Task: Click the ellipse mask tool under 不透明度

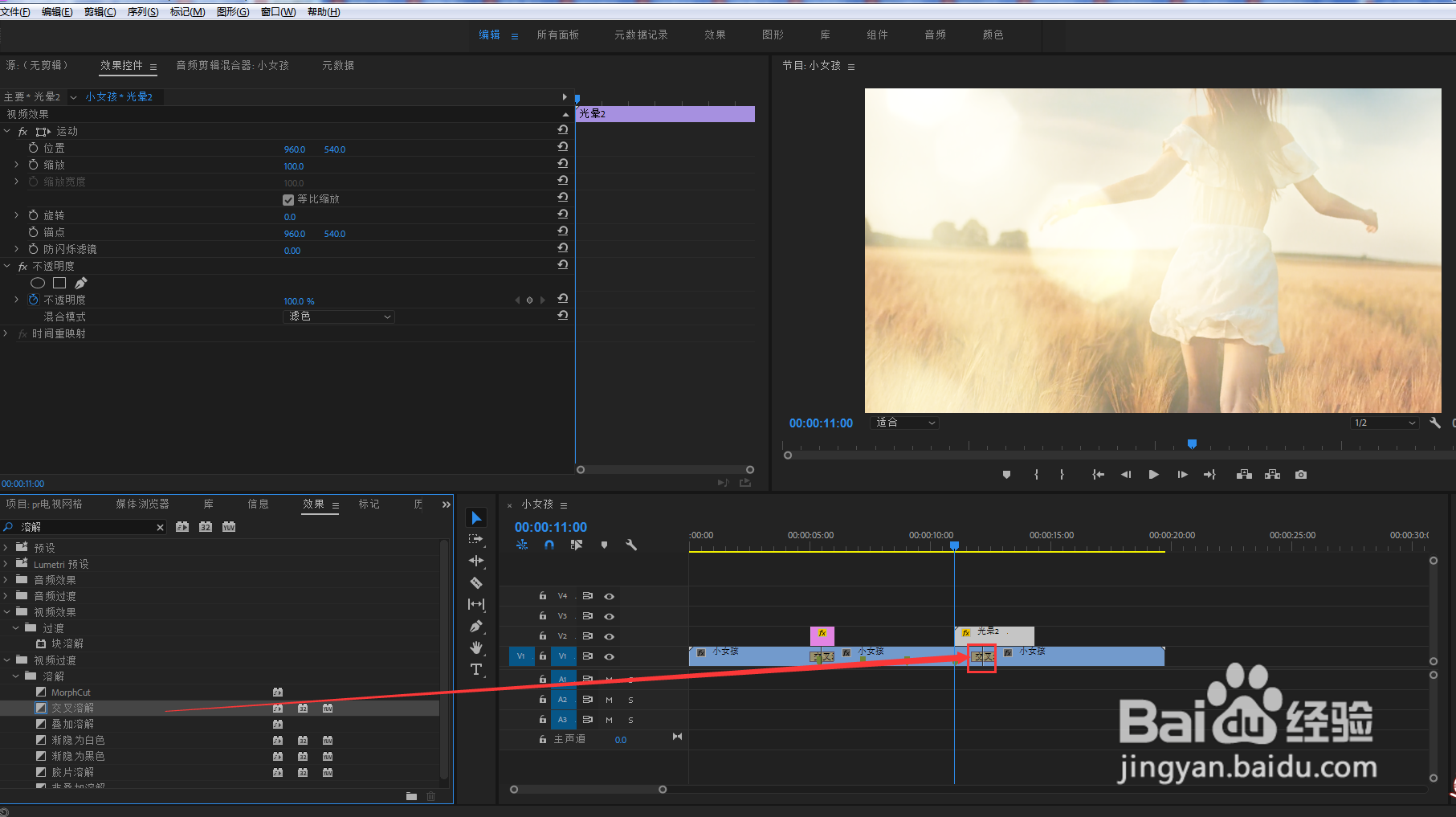Action: 38,283
